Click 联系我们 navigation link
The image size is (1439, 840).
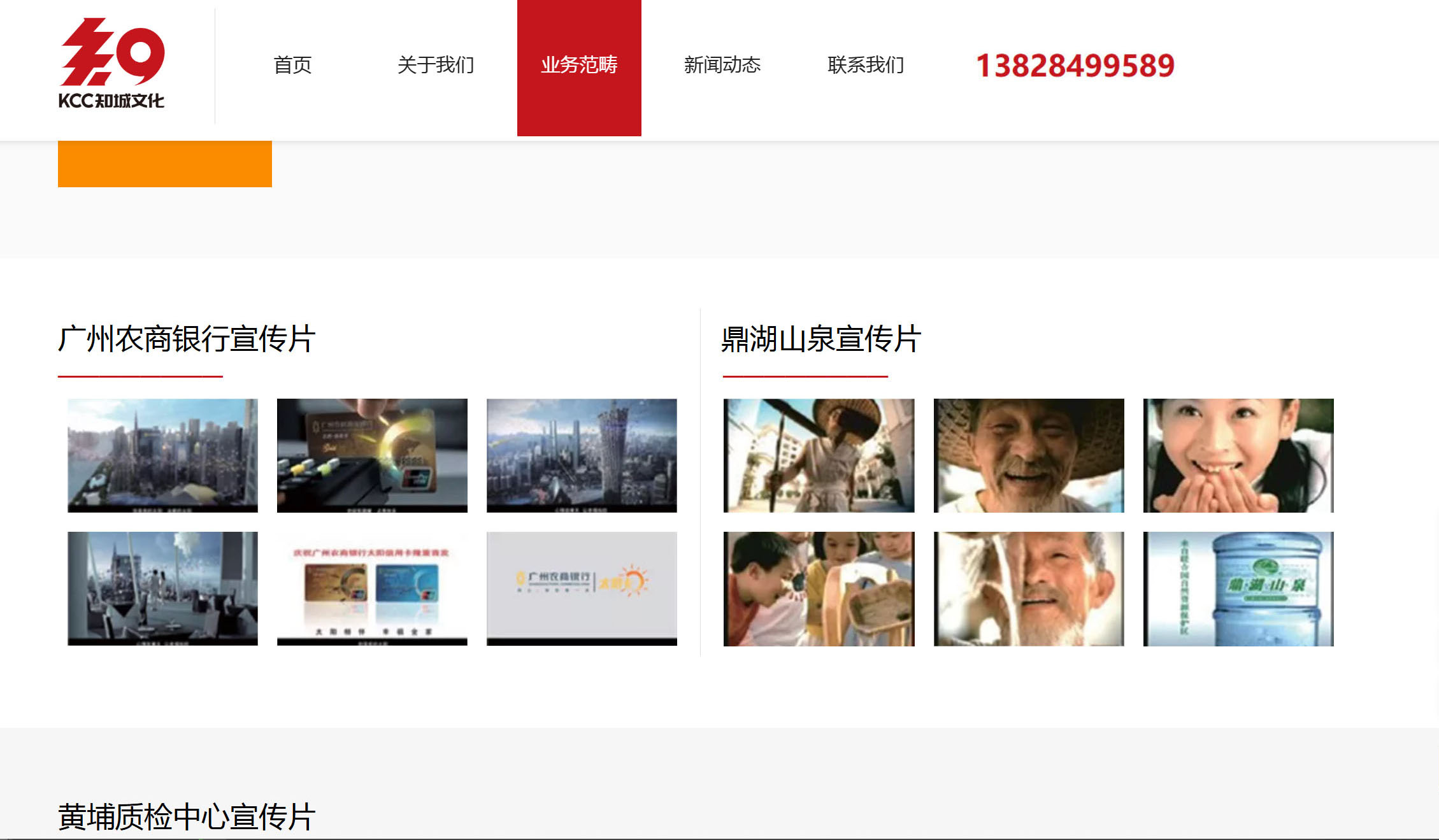[866, 65]
